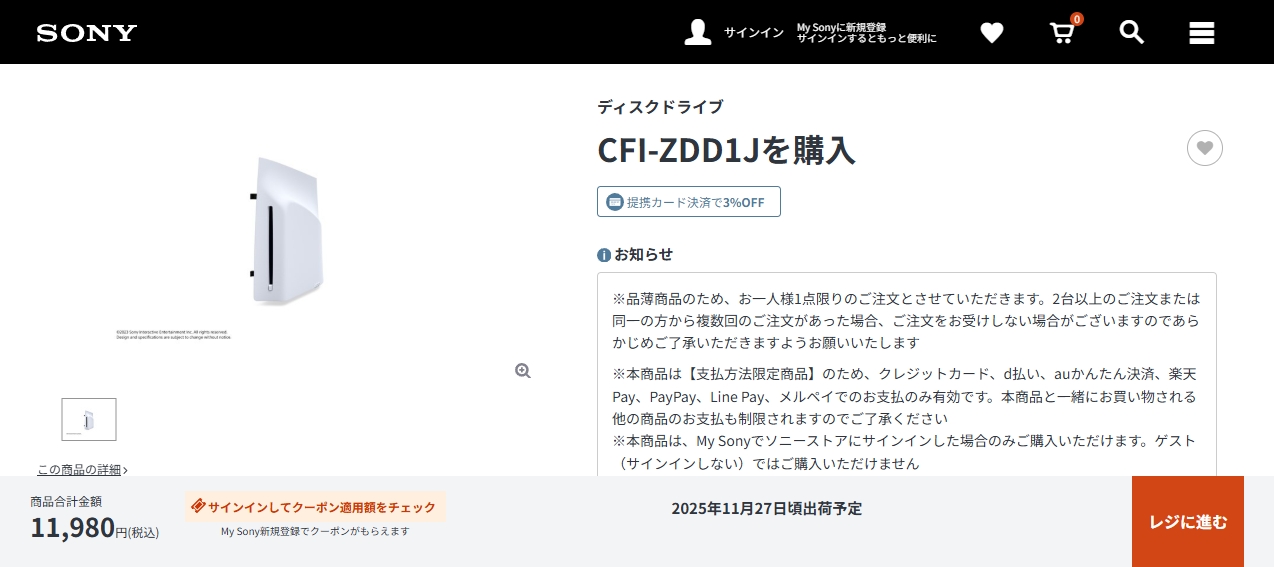The image size is (1274, 567).
Task: Toggle the favorite heart for CFI-ZDD1J
Action: [1204, 148]
